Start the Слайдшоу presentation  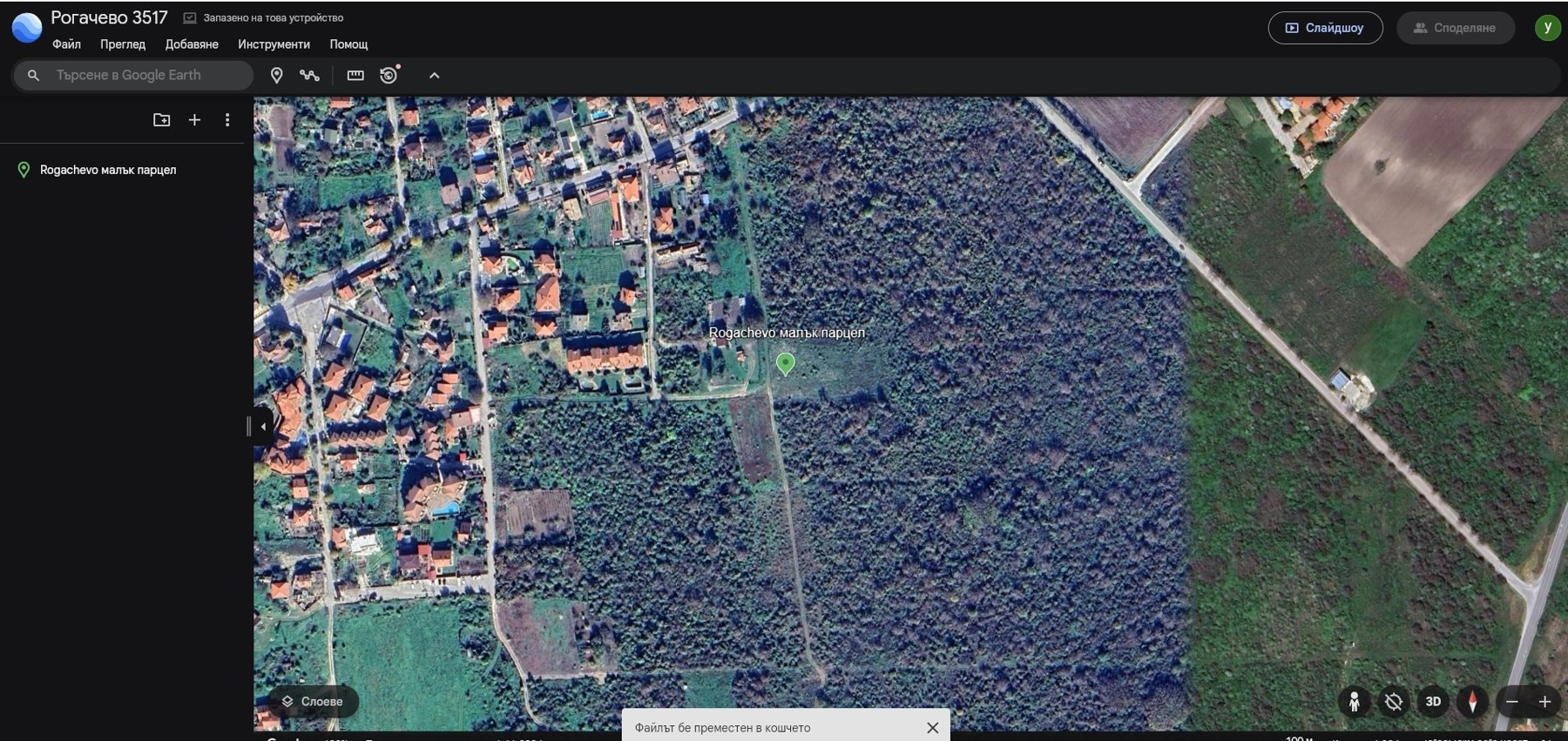pos(1325,28)
